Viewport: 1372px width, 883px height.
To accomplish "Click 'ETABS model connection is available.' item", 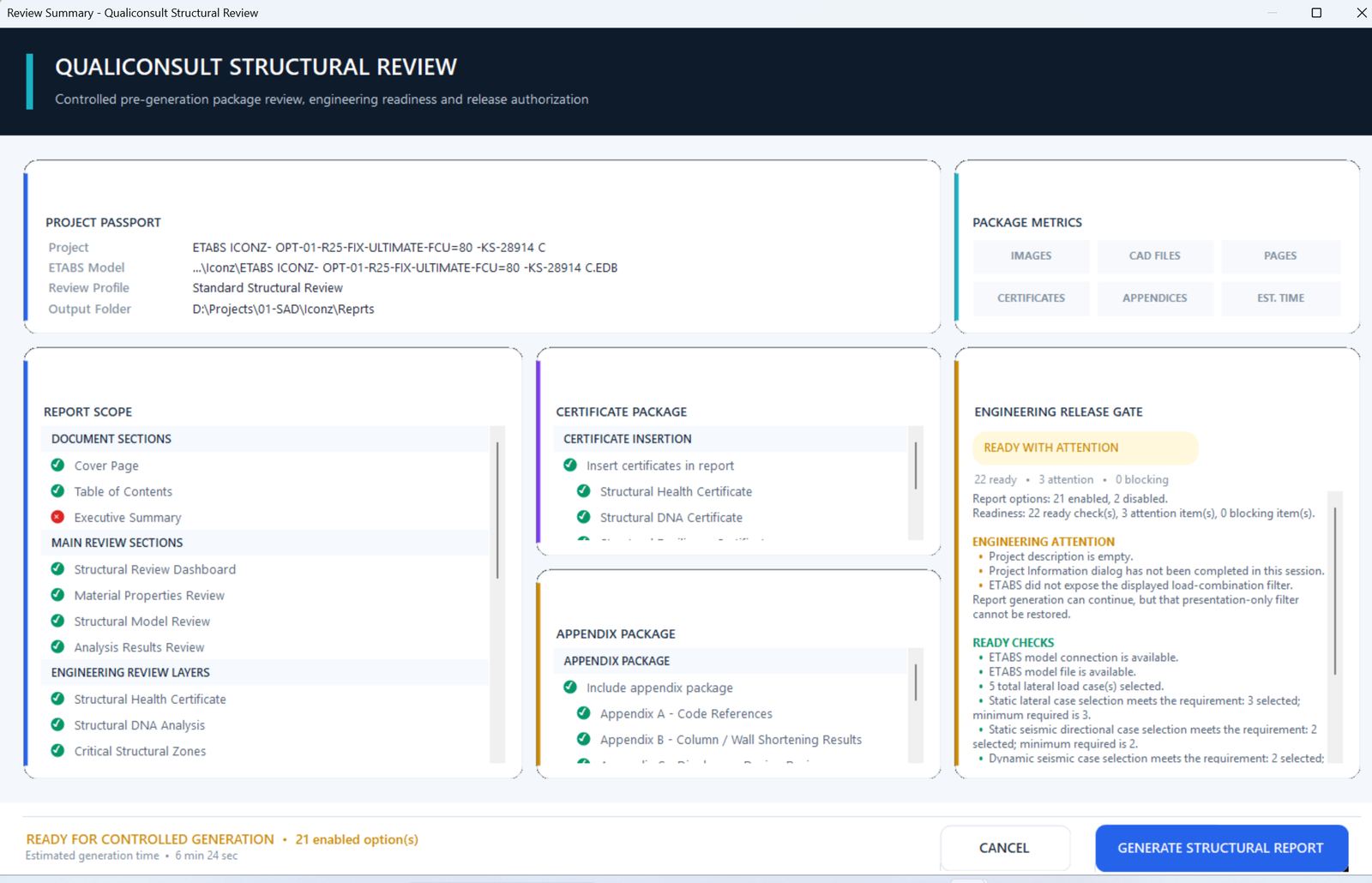I will [1083, 658].
